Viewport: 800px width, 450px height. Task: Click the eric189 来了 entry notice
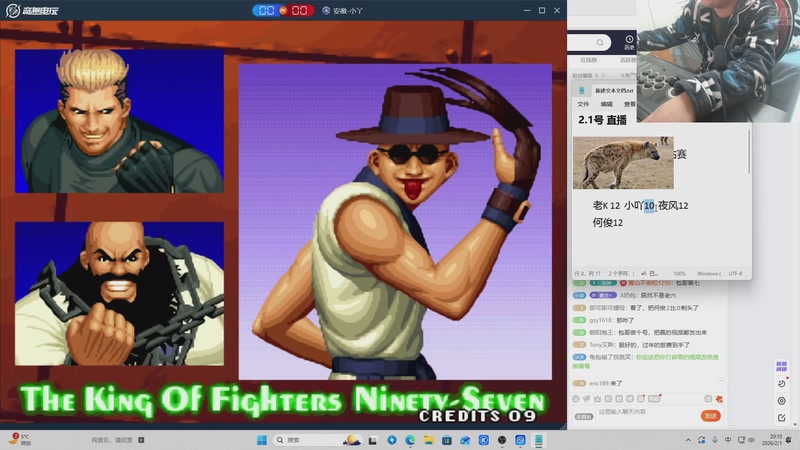[597, 383]
